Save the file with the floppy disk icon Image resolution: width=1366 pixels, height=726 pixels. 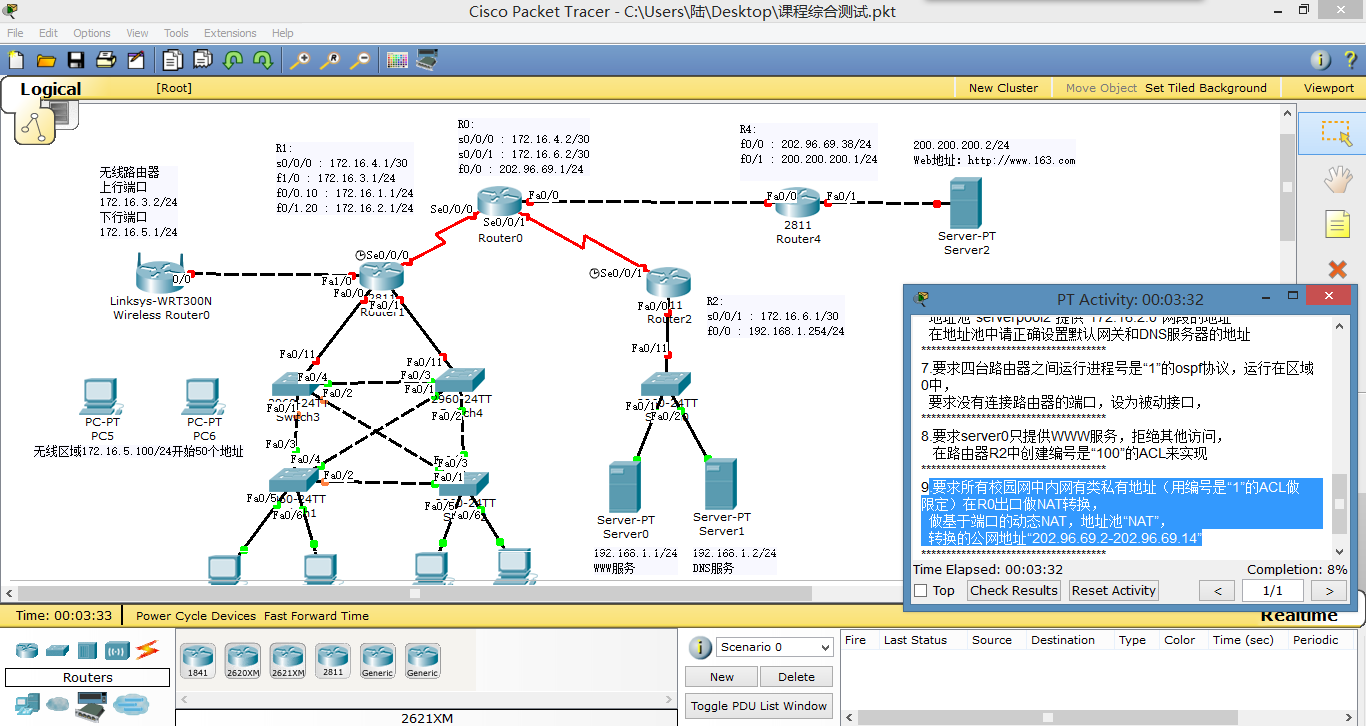click(x=76, y=60)
